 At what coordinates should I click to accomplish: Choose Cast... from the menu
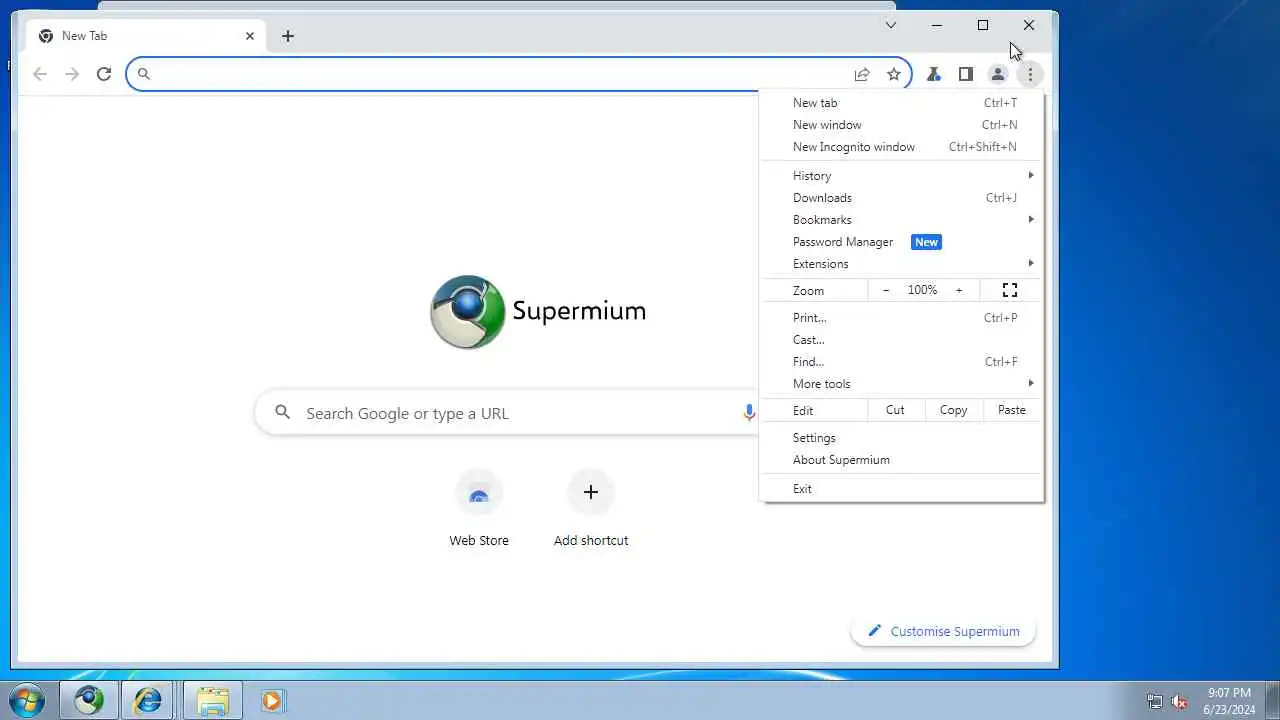(901, 340)
